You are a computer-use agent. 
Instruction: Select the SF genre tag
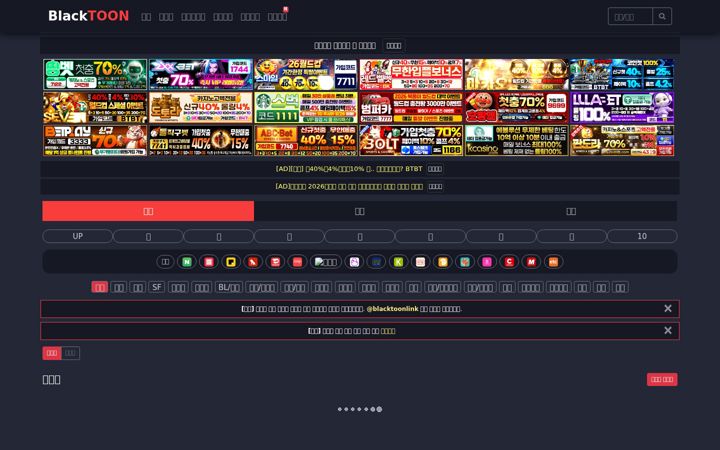[x=157, y=287]
